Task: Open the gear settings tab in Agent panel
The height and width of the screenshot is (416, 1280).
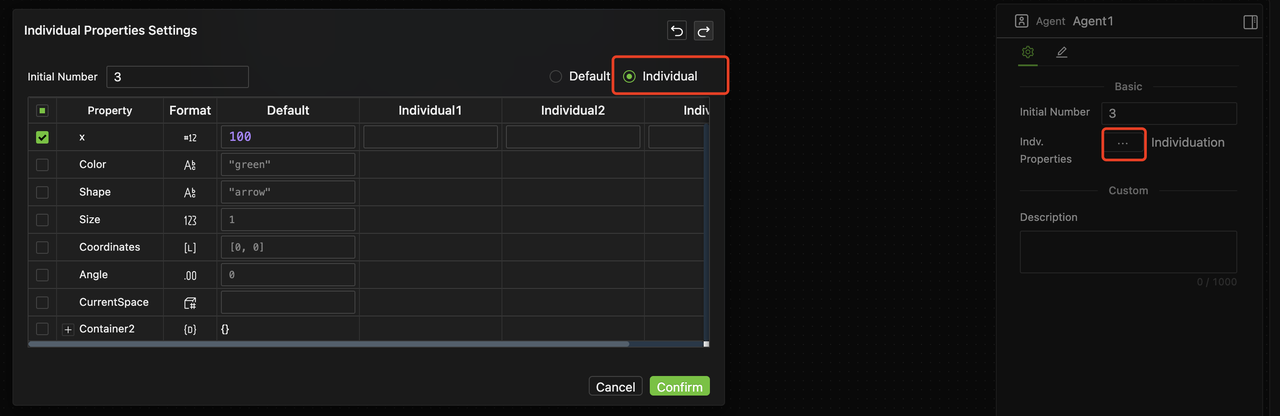Action: tap(1027, 52)
